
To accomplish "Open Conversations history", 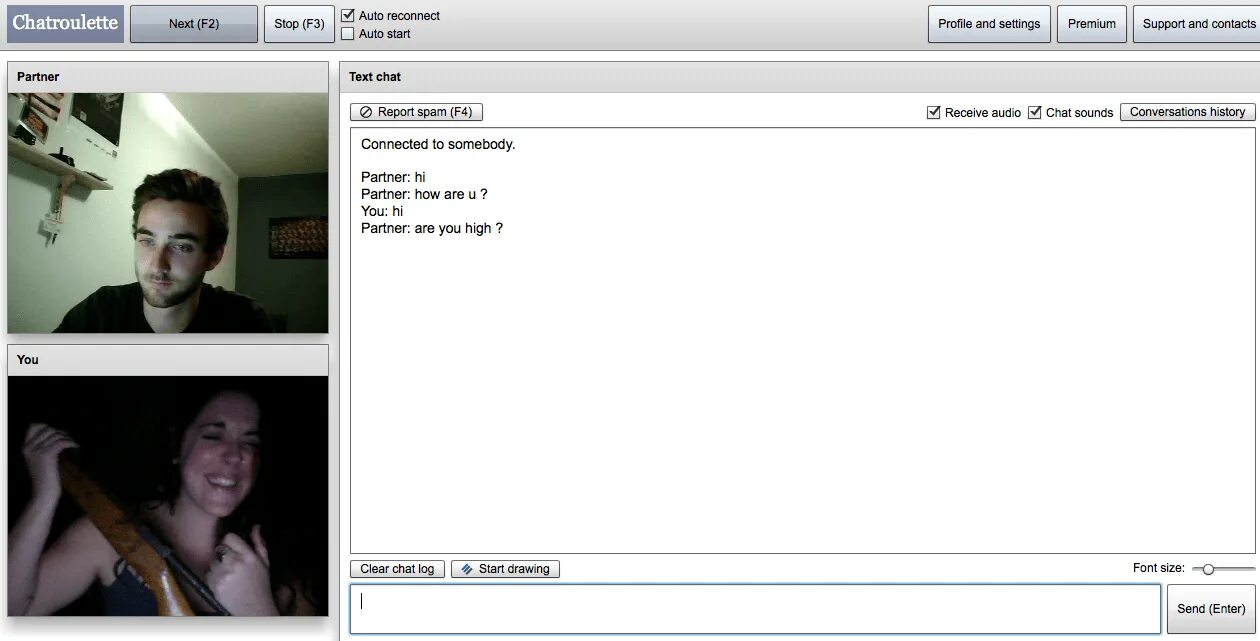I will tap(1187, 112).
